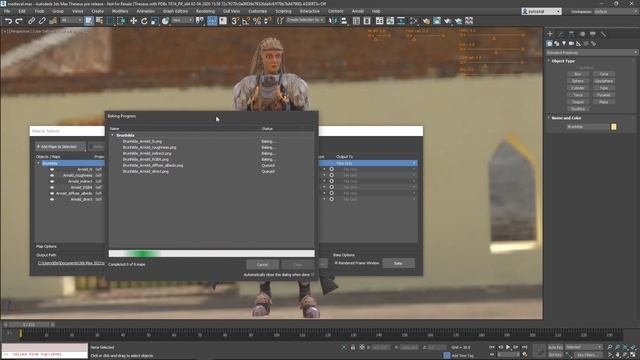Image resolution: width=640 pixels, height=360 pixels.
Task: Open the Standard Primitives dropdown
Action: [x=591, y=52]
